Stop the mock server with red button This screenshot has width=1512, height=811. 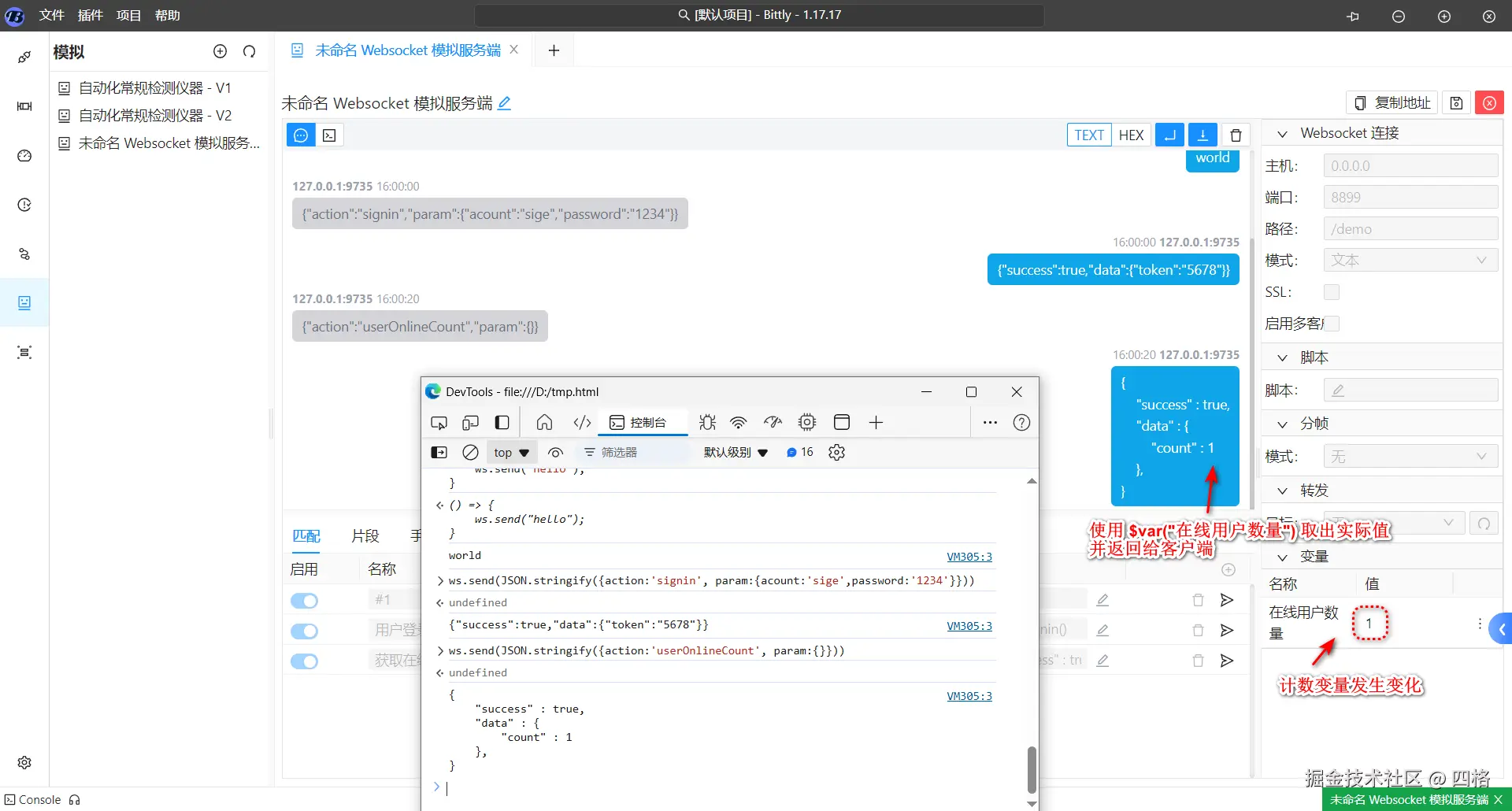point(1489,103)
